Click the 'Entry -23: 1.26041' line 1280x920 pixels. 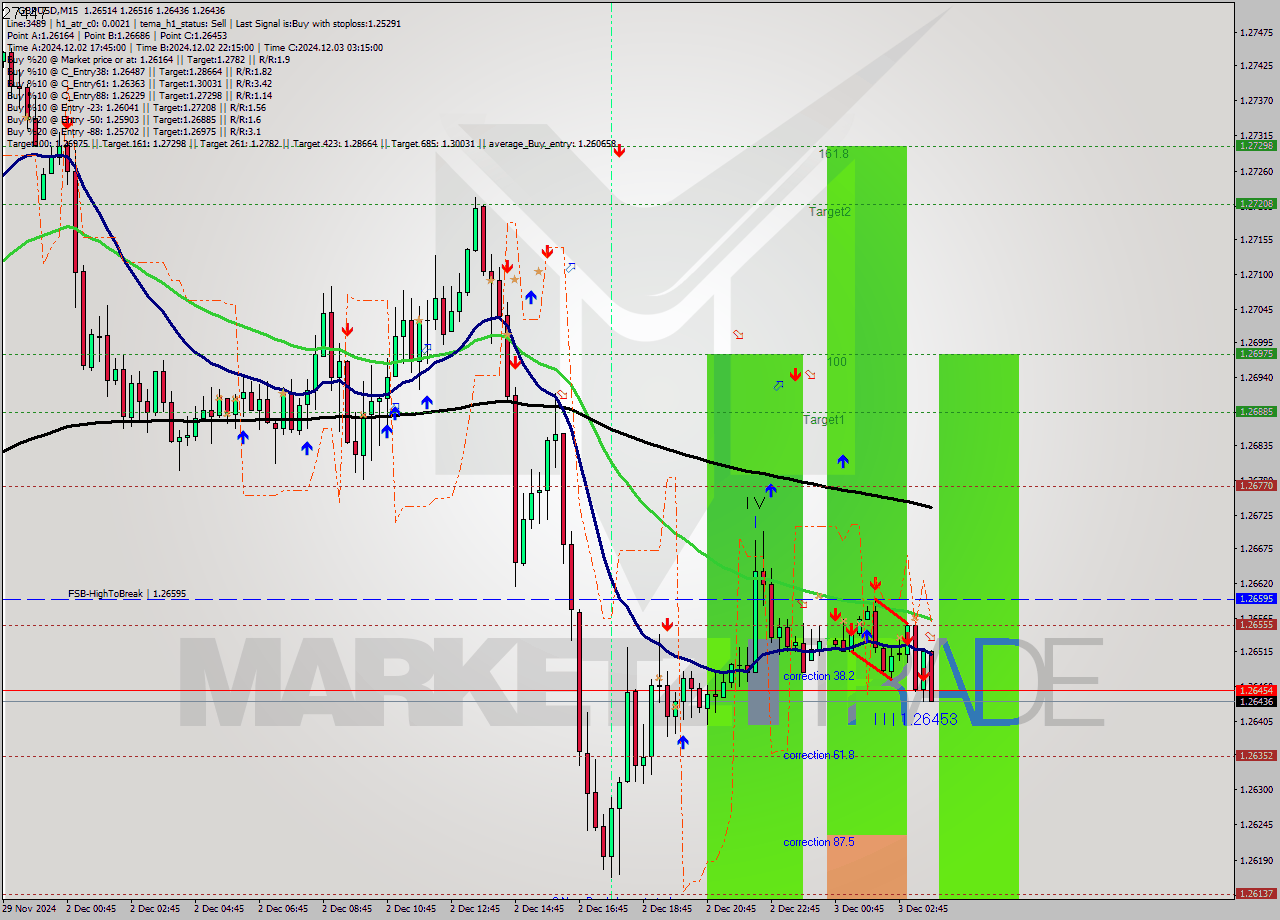tap(136, 107)
